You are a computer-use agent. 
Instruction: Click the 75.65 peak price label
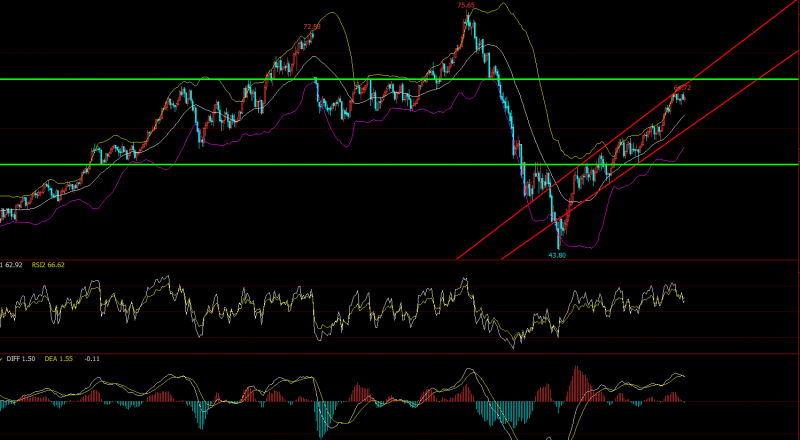point(466,5)
